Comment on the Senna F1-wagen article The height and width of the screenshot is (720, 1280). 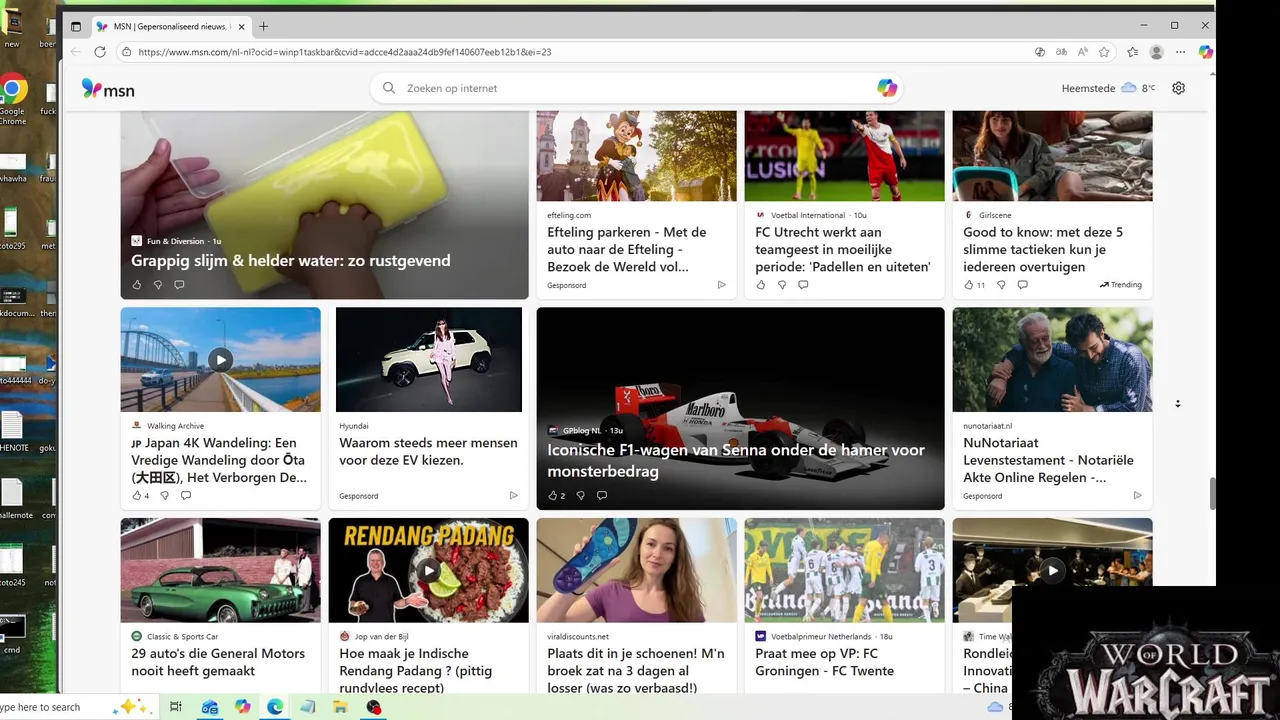[602, 496]
